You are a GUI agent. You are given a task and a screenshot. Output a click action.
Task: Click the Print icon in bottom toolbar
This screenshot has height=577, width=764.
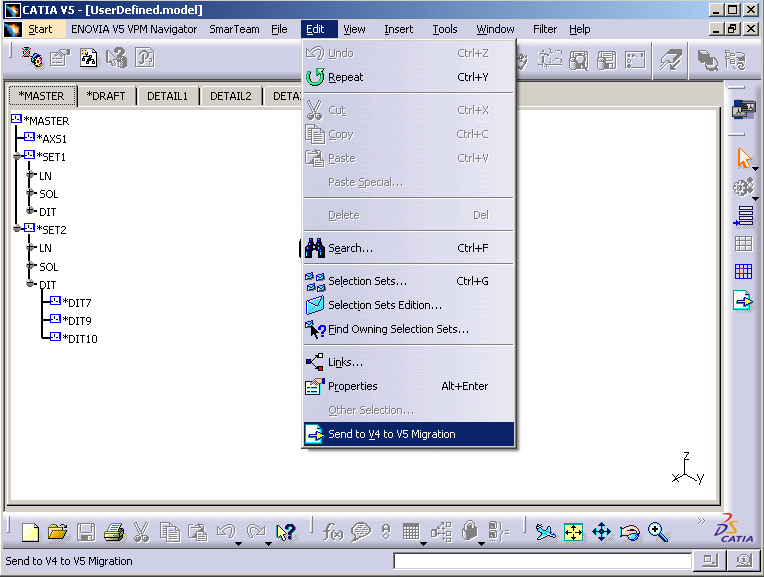click(x=114, y=532)
